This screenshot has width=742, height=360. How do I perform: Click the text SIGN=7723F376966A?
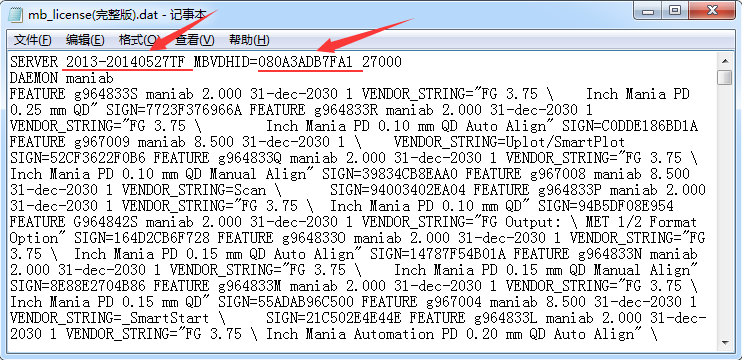pos(173,110)
